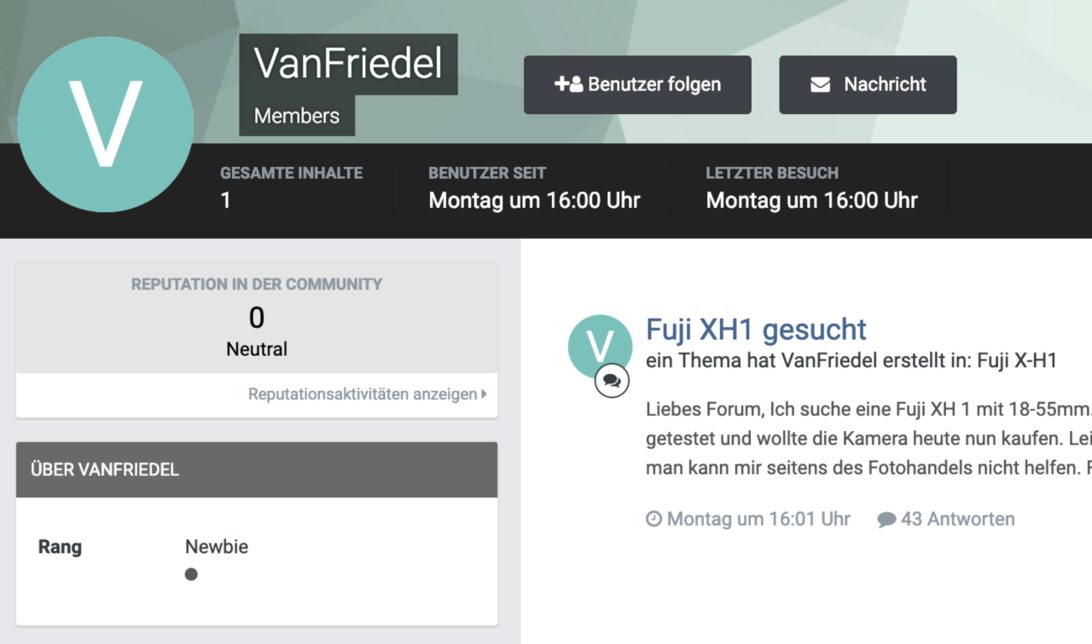Click the small V avatar beside topic
Screen dimensions: 1092x644
[x=598, y=345]
